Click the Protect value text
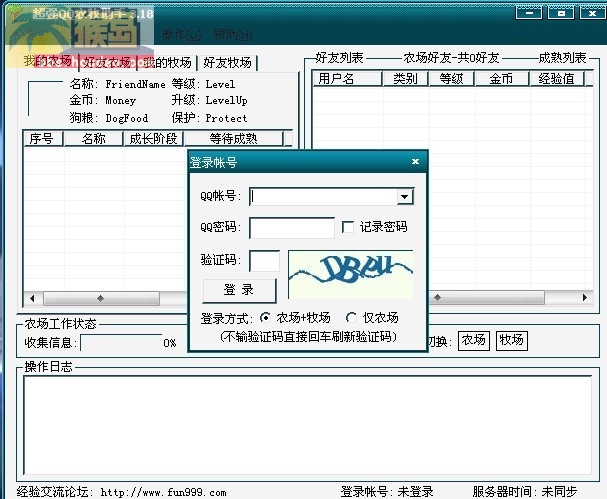Screen dimensions: 607x499 [226, 118]
